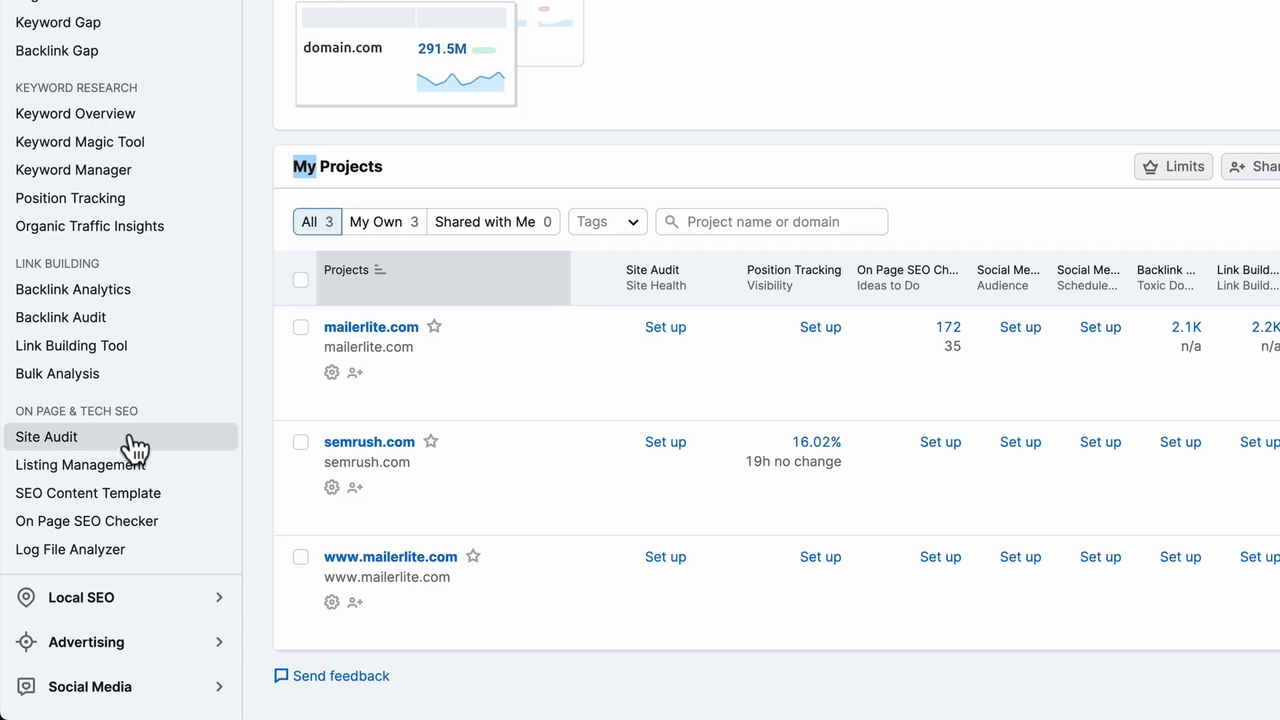This screenshot has height=720, width=1280.
Task: Open mailerlite.com 2.1K backlink audit value
Action: [x=1186, y=327]
